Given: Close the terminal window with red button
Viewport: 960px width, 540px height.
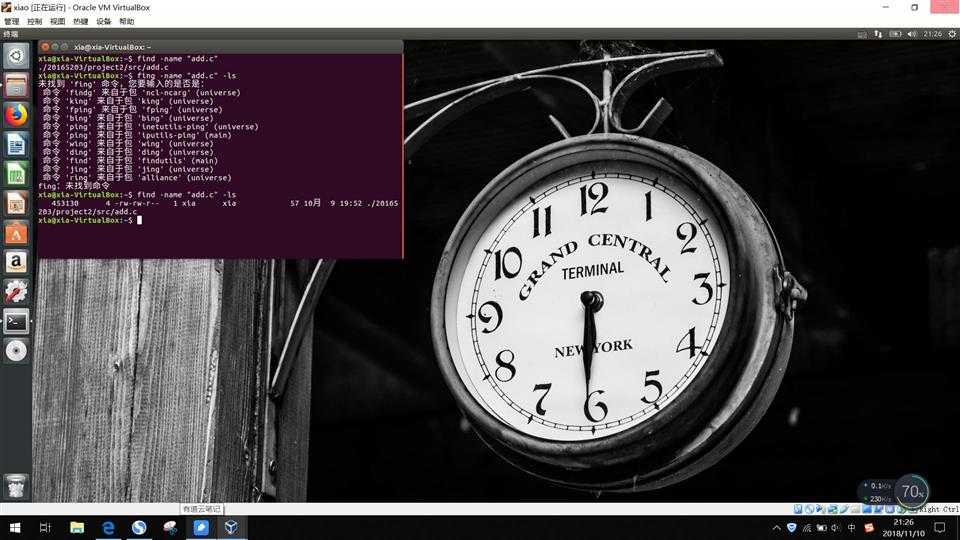Looking at the screenshot, I should (x=45, y=47).
